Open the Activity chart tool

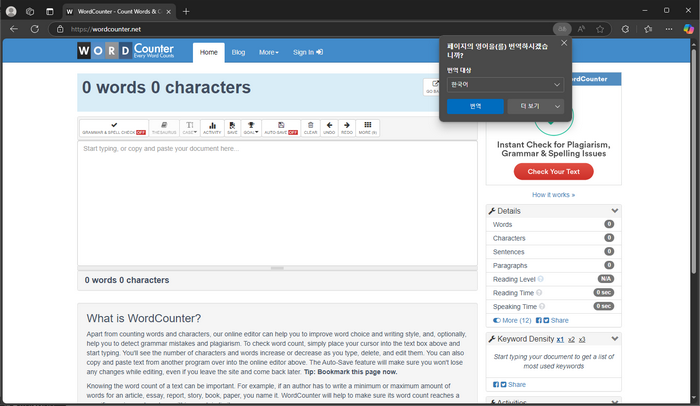[212, 128]
